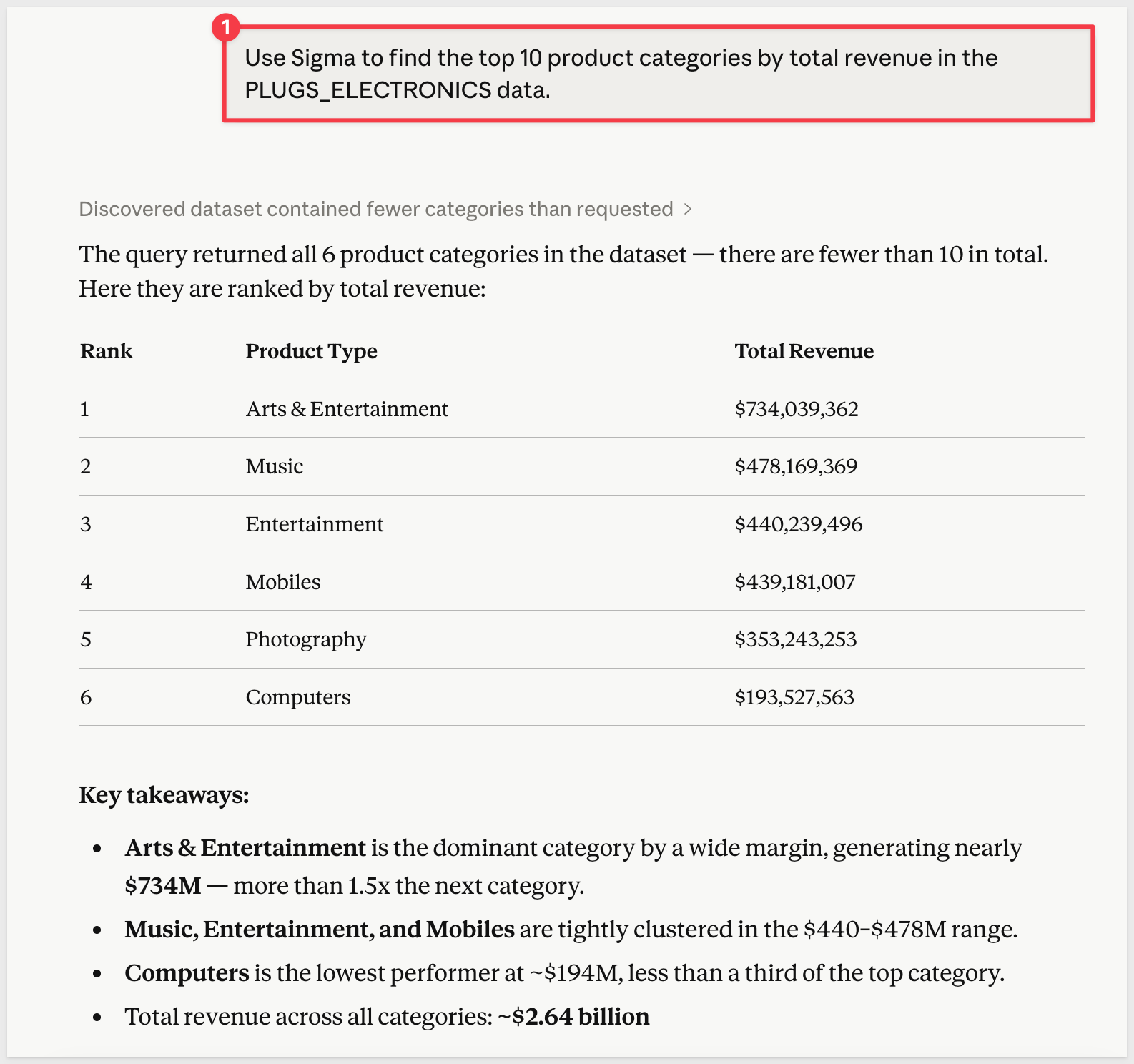Click the Music revenue value $478,169,369
The height and width of the screenshot is (1064, 1134).
[796, 466]
